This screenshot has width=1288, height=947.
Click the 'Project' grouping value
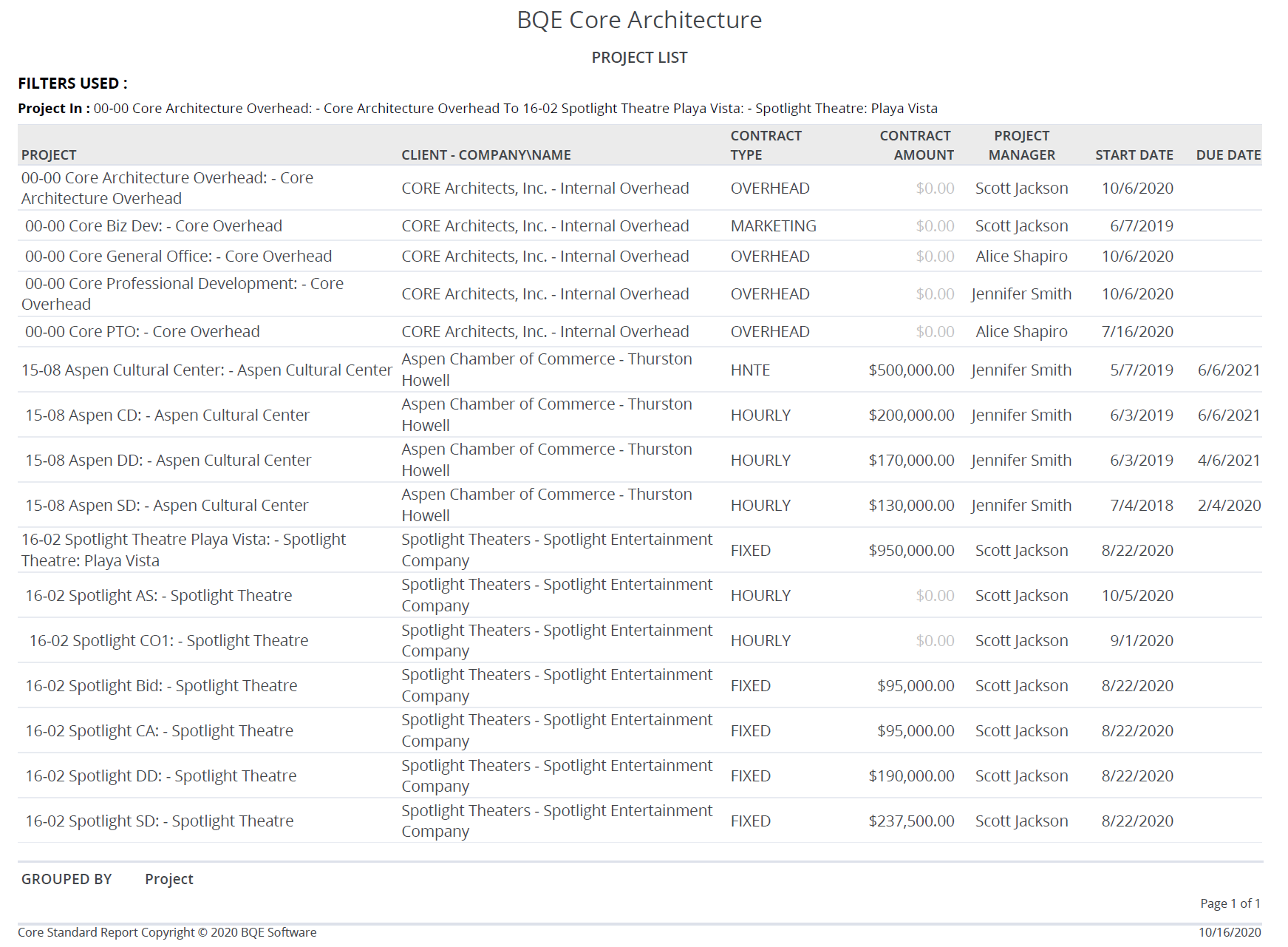pos(169,879)
